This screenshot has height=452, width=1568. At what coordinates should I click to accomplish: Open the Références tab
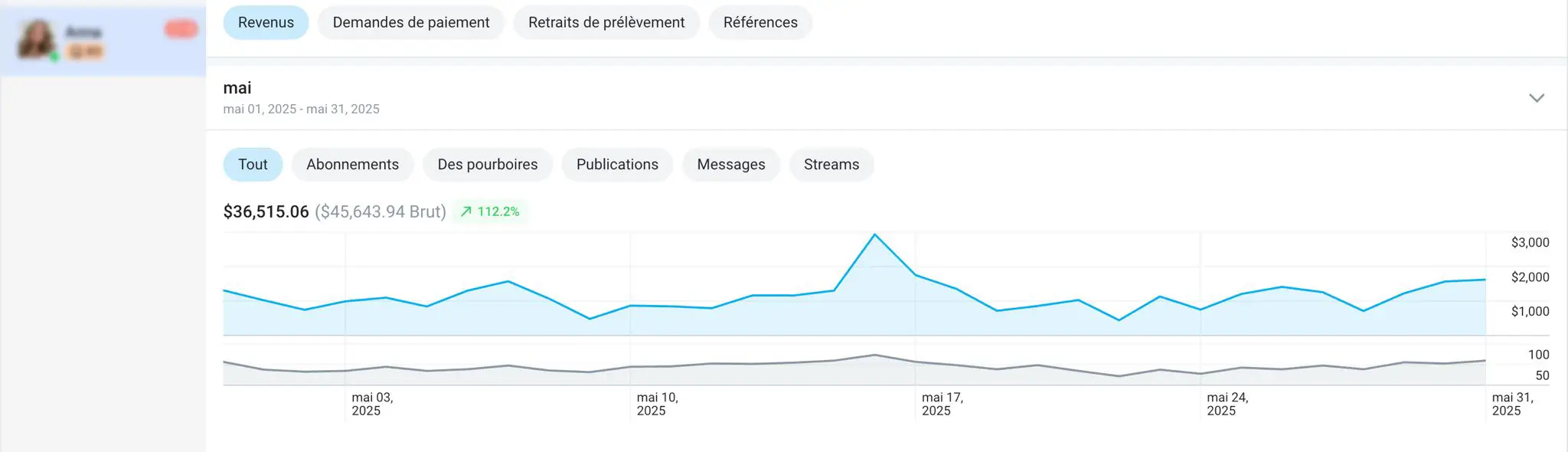759,22
